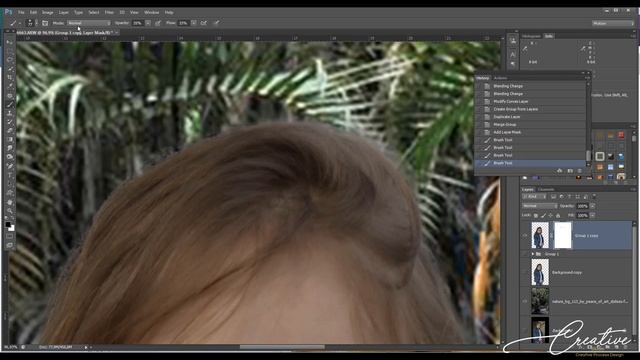Select the Horizontal Type tool
The height and width of the screenshot is (360, 640).
coord(9,175)
